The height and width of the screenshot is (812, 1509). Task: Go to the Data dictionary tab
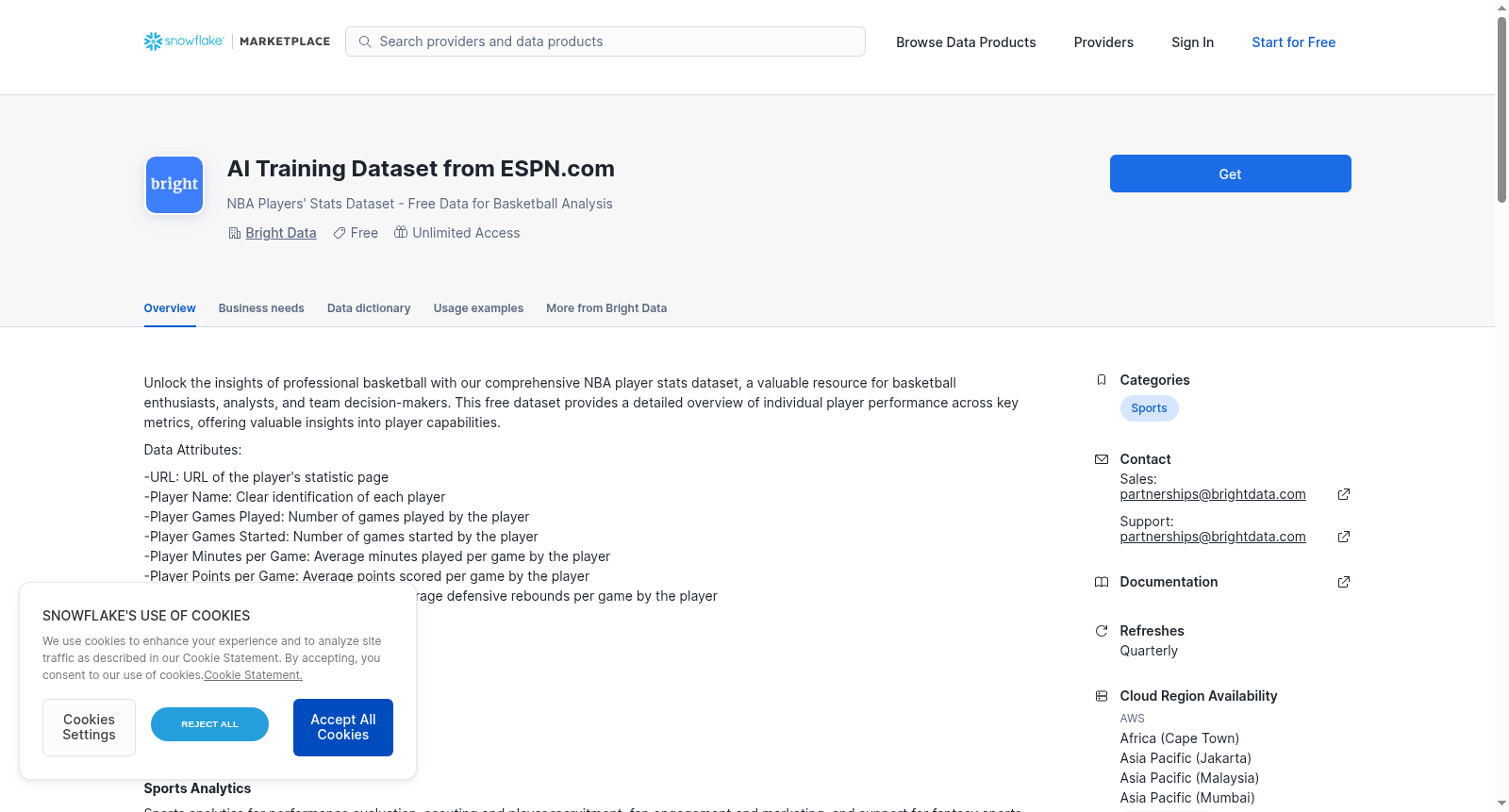(369, 308)
